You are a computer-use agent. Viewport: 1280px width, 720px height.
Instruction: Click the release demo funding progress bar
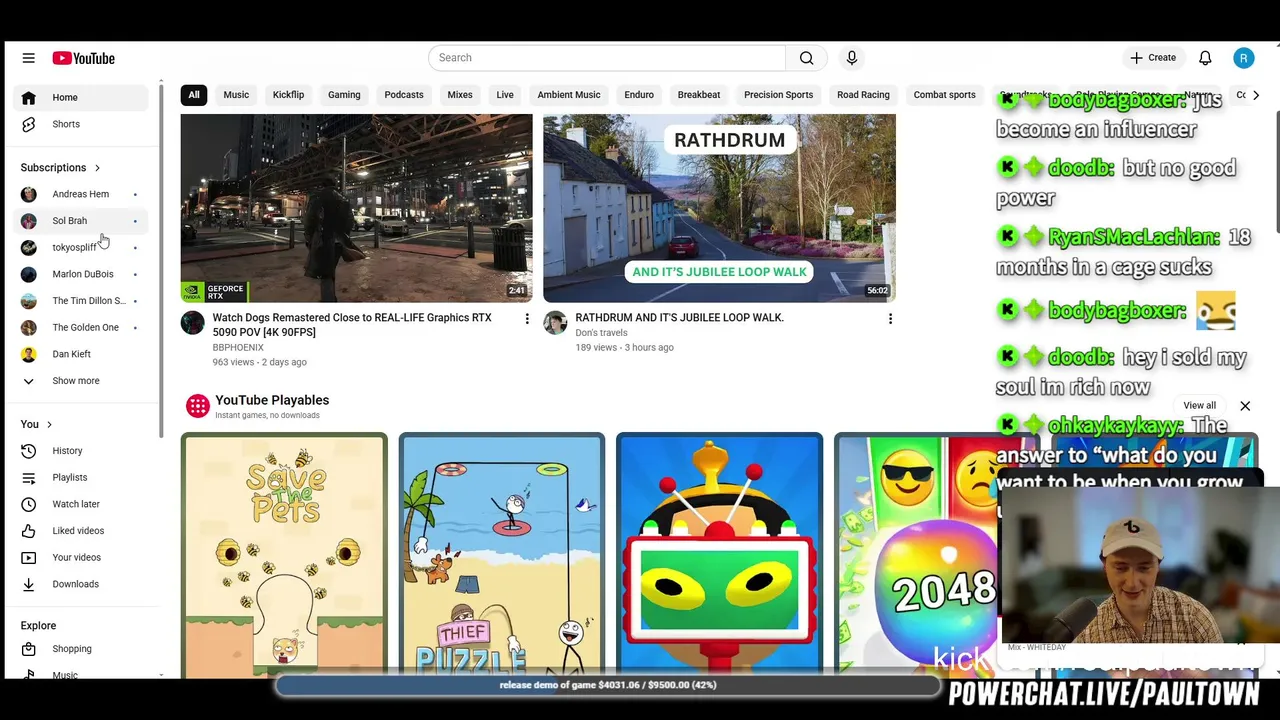click(x=608, y=685)
